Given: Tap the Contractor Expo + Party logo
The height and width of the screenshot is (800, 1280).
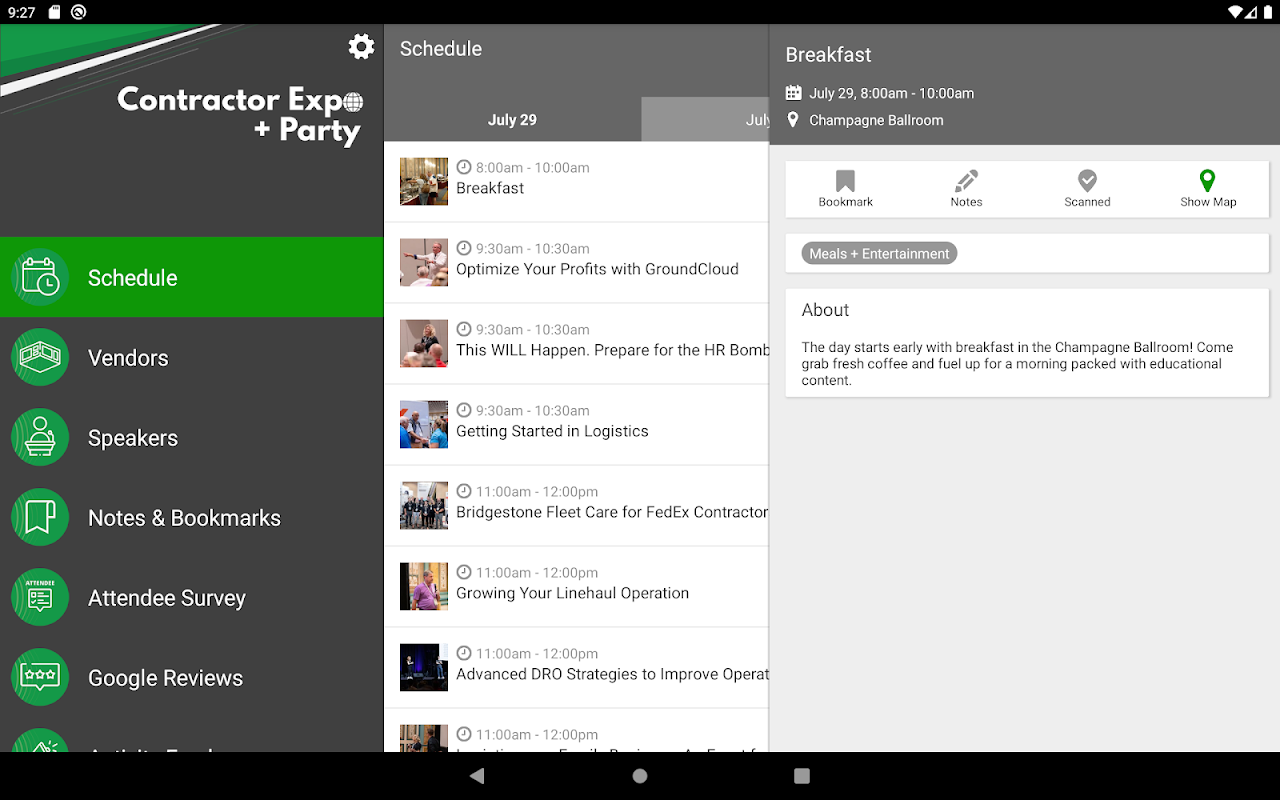Looking at the screenshot, I should coord(240,115).
